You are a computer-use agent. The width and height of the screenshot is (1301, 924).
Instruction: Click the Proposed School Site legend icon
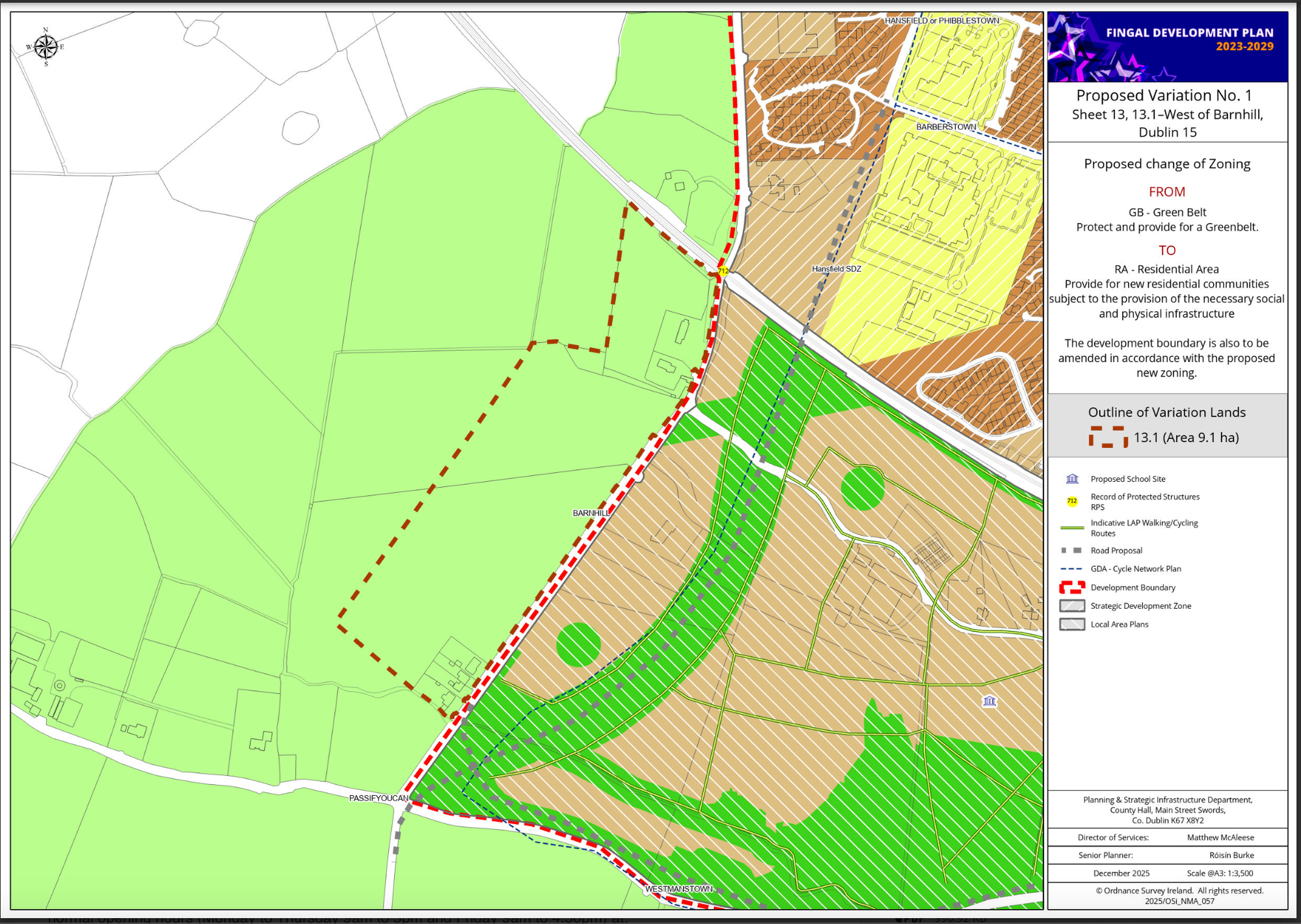pos(1072,479)
